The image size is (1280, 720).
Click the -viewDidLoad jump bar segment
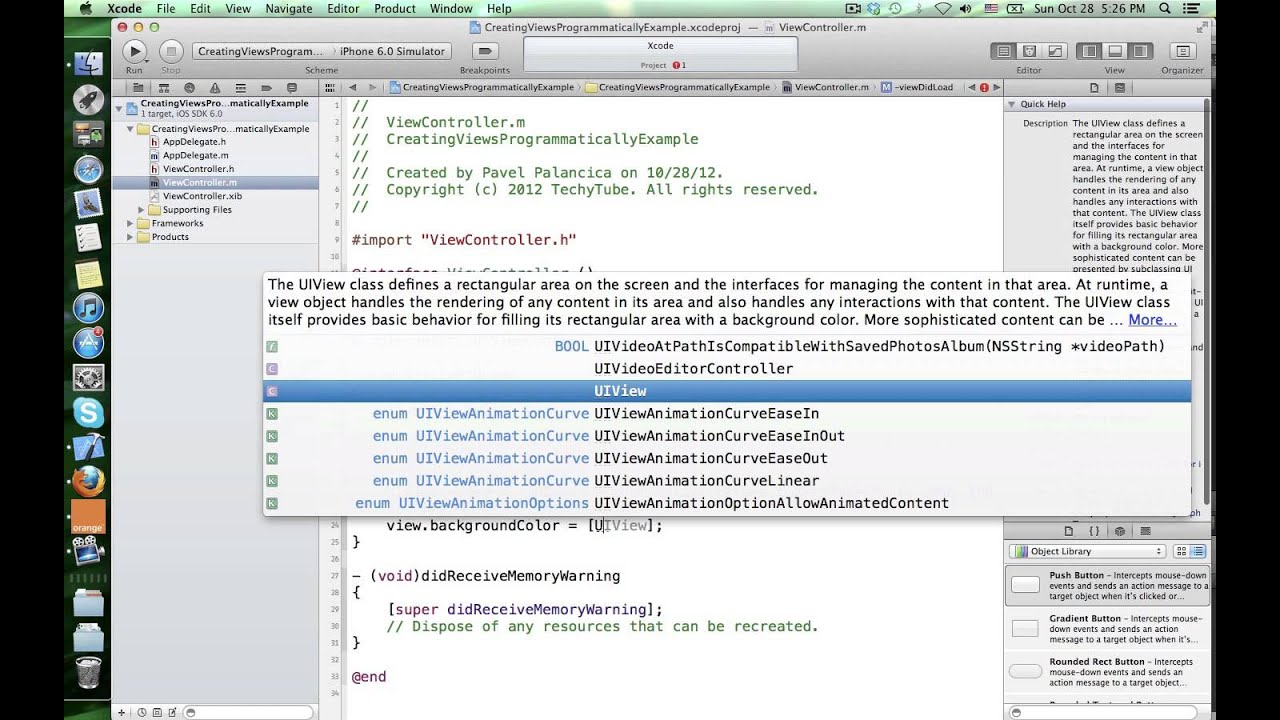[917, 88]
